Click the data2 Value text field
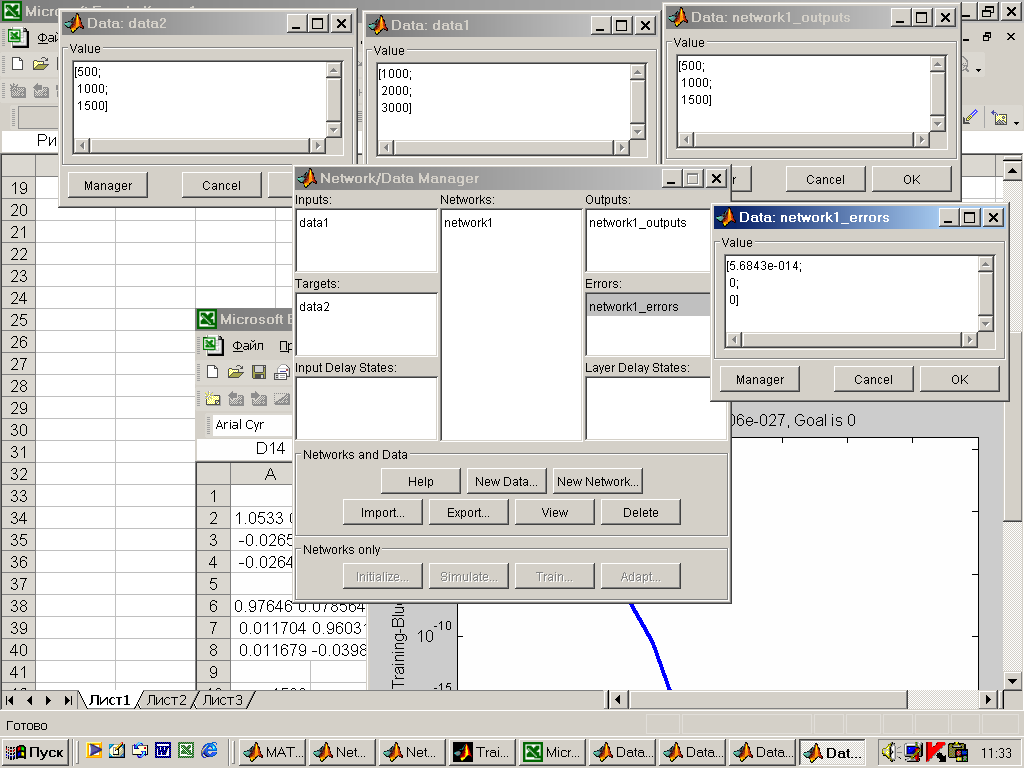The image size is (1024, 768). click(x=200, y=100)
